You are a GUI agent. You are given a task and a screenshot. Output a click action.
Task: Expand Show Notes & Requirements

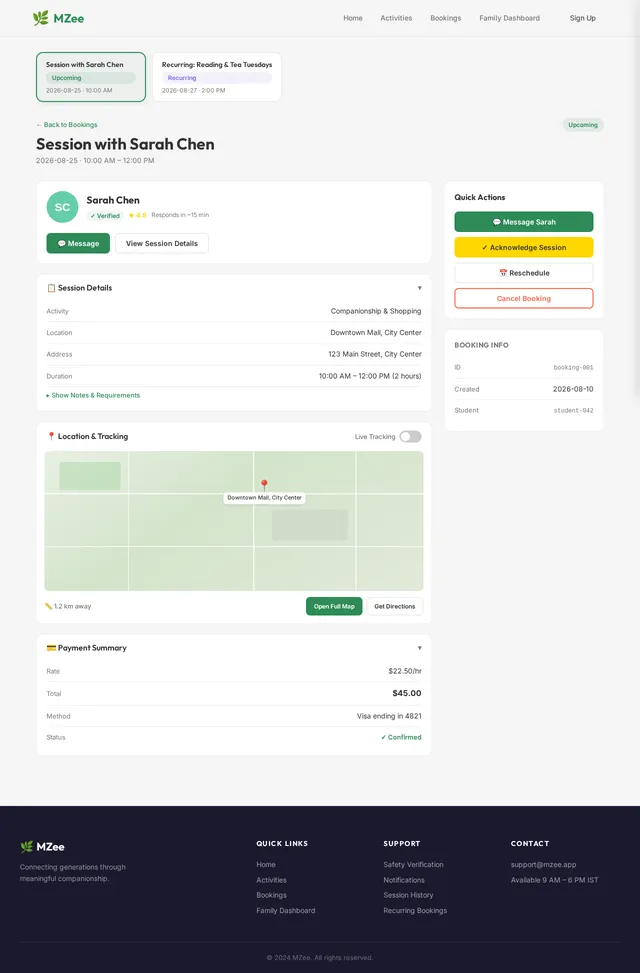pos(93,395)
